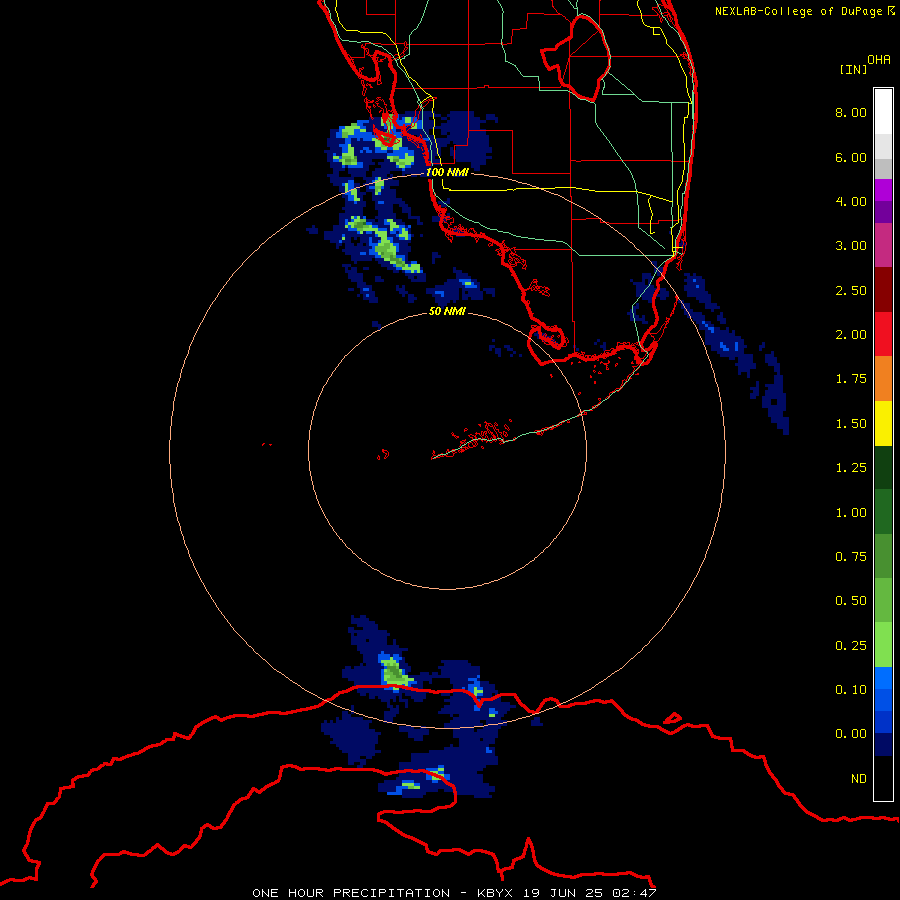Screen dimensions: 900x900
Task: Click the 4.00 legend value
Action: click(x=851, y=201)
